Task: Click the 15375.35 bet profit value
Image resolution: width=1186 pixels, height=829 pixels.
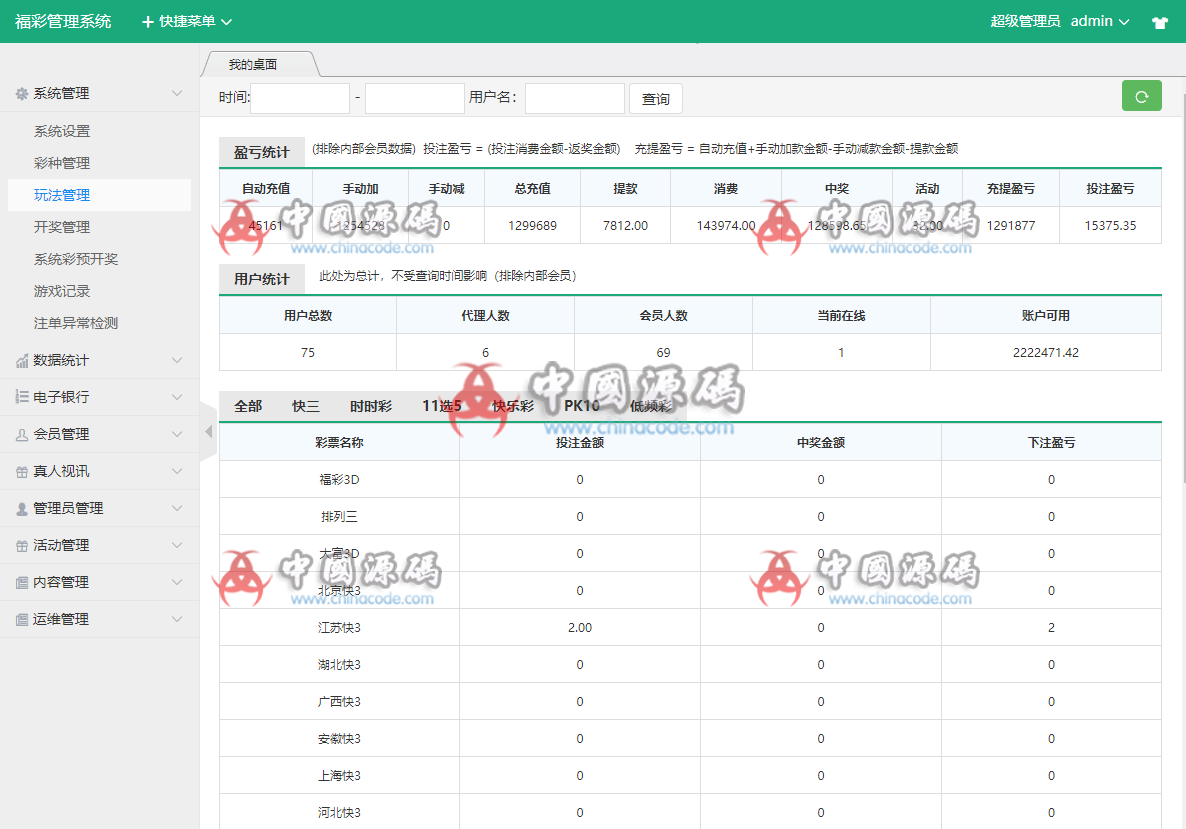Action: [x=1110, y=225]
